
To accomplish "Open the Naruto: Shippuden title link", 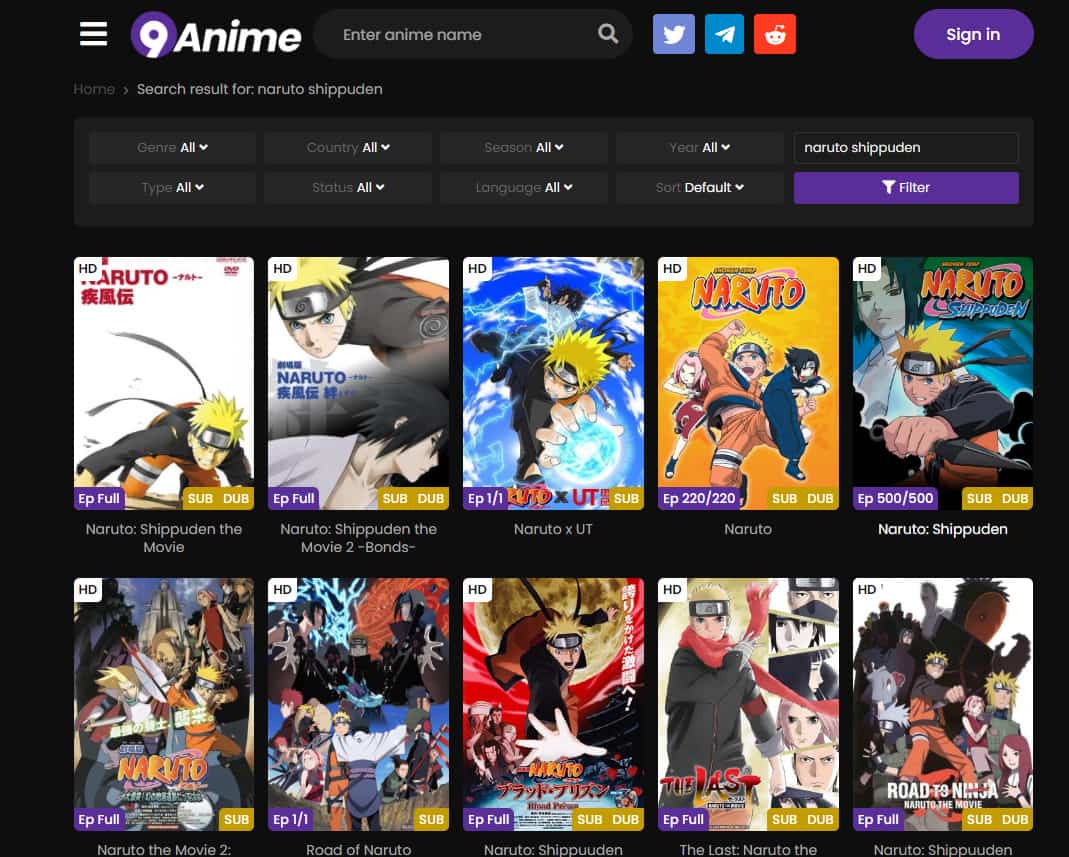I will (x=942, y=529).
